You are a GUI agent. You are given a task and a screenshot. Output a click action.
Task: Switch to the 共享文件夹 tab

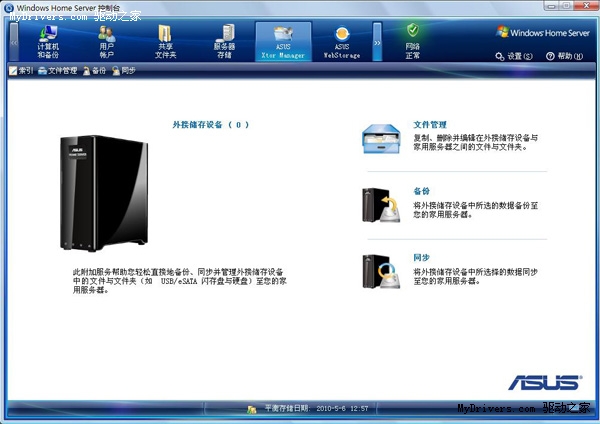[165, 42]
